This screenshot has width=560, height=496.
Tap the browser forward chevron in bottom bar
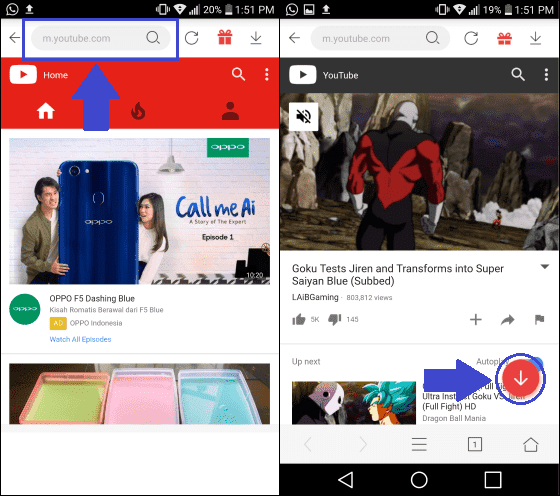coord(363,445)
